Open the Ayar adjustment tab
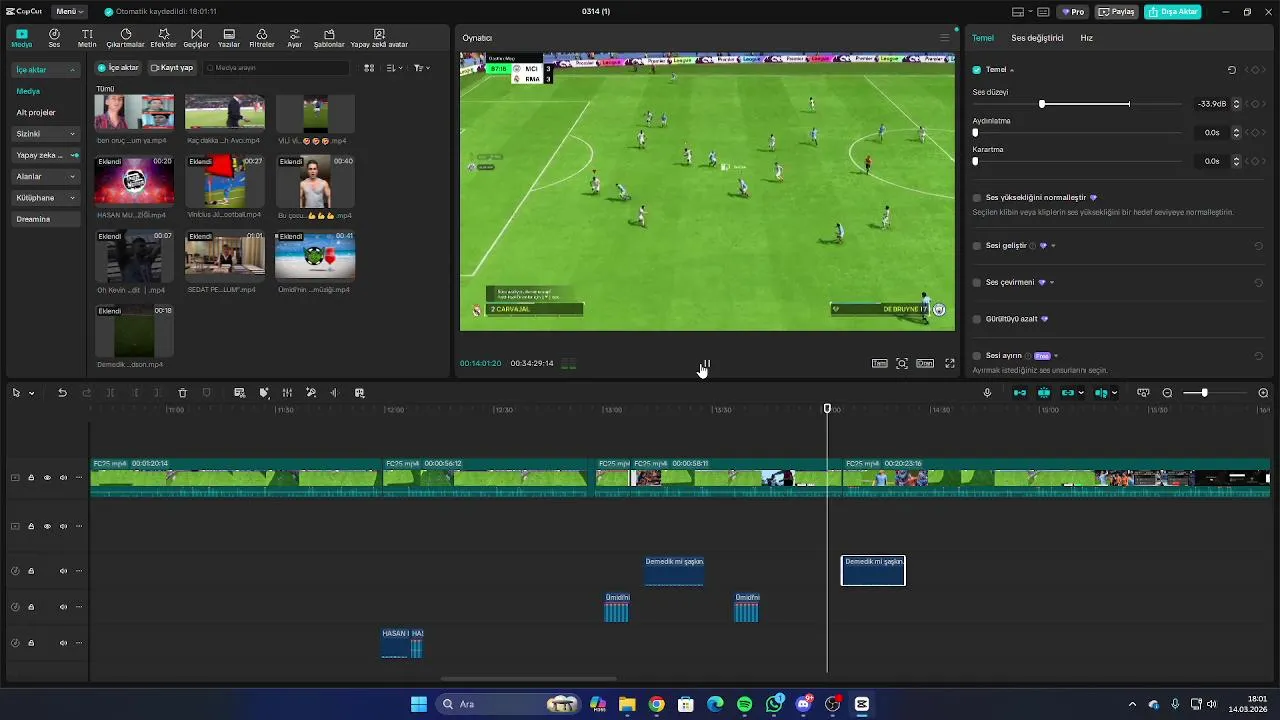The image size is (1280, 720). click(295, 38)
